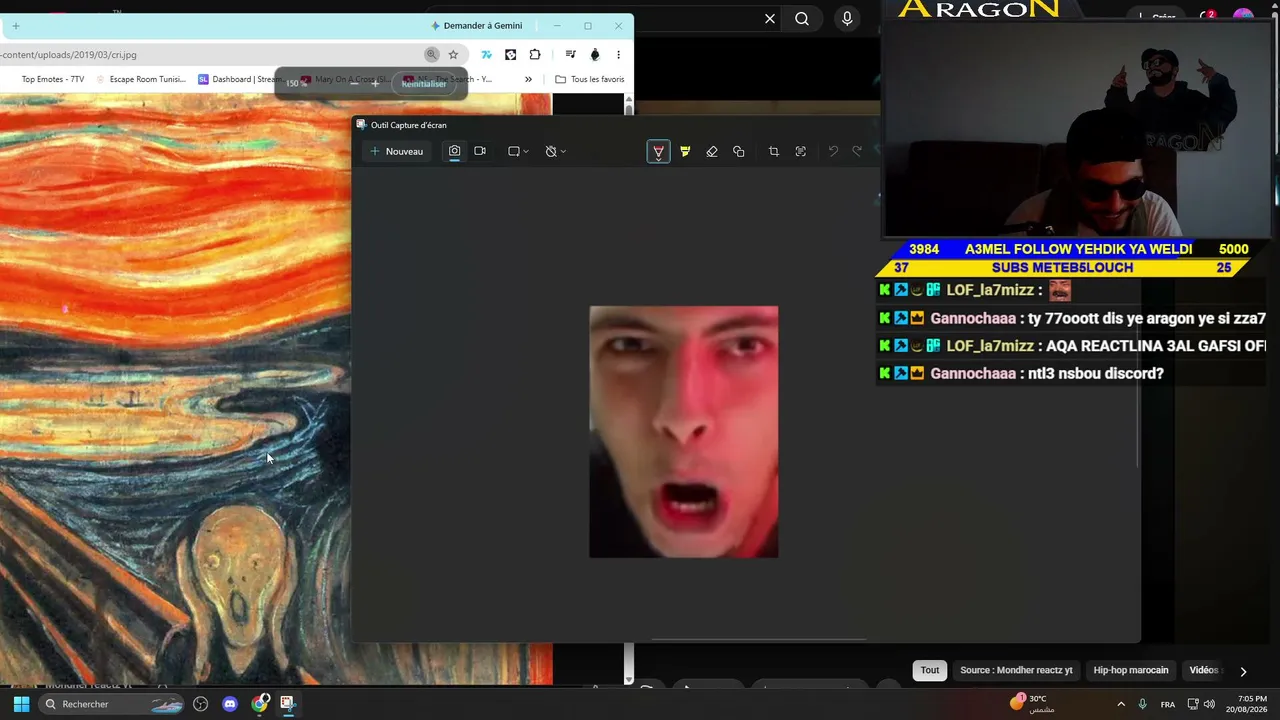Select the Hip-hop marocain chip

(1131, 670)
